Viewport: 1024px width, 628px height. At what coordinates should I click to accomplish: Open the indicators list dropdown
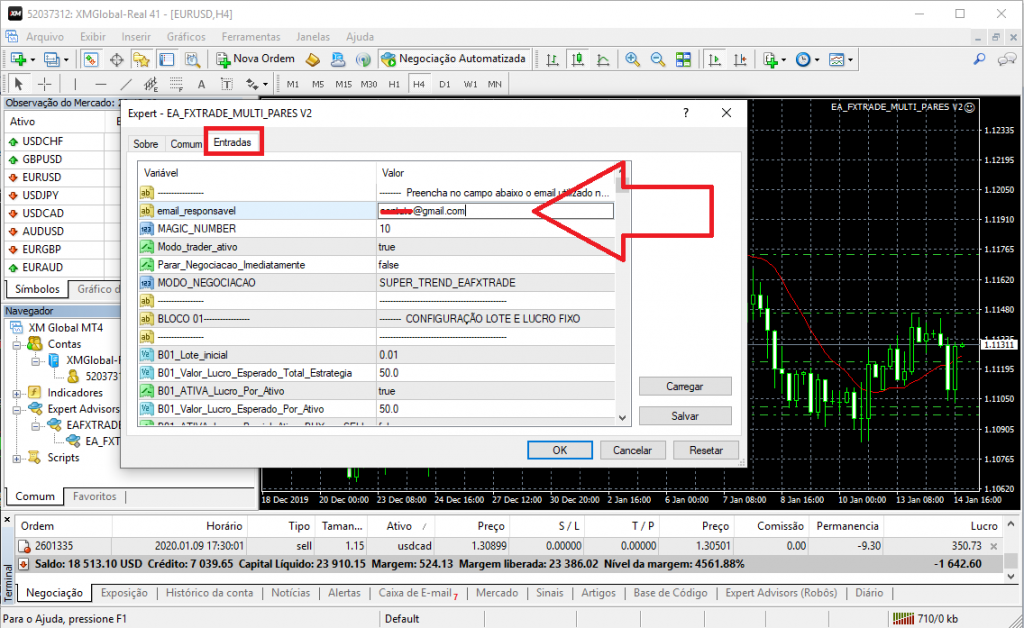tap(775, 59)
